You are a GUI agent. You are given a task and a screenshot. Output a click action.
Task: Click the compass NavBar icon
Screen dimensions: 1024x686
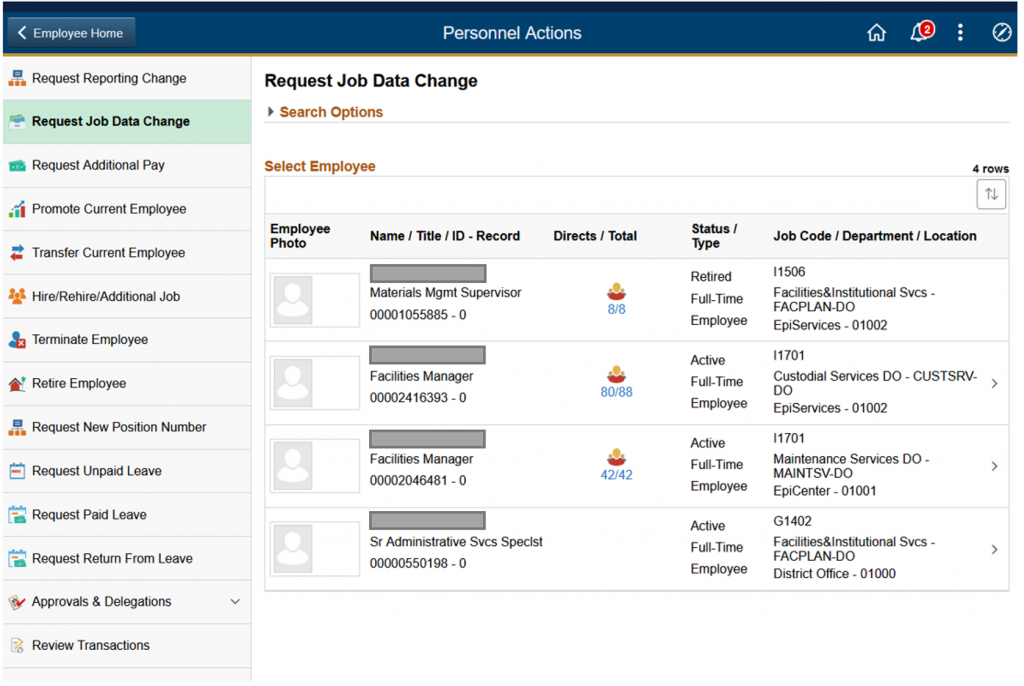pos(1001,32)
